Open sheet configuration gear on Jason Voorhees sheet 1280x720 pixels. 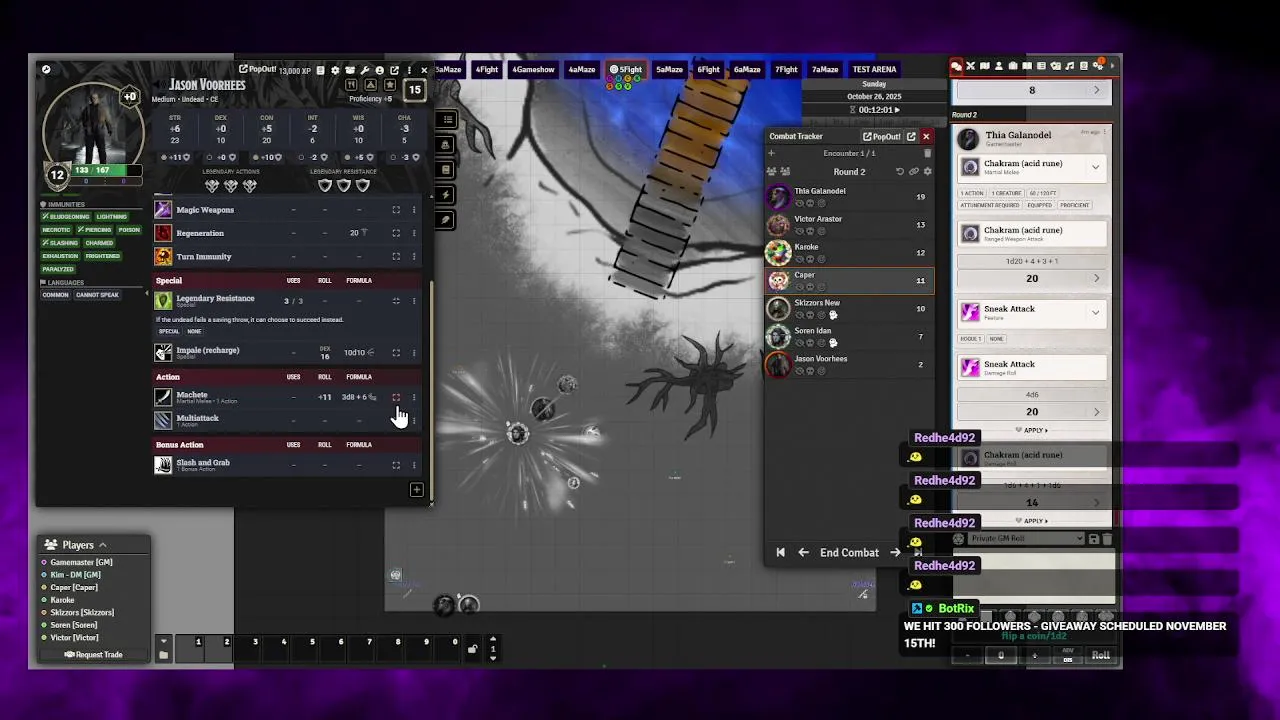point(335,70)
